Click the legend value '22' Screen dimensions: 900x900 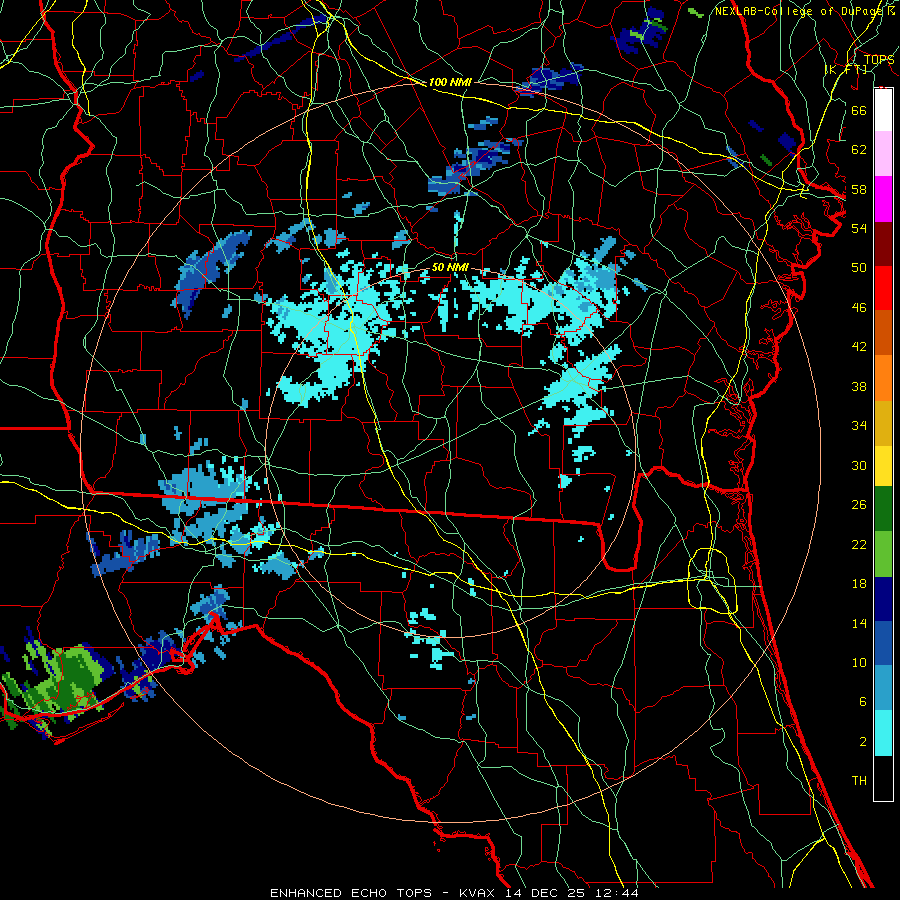pos(859,544)
